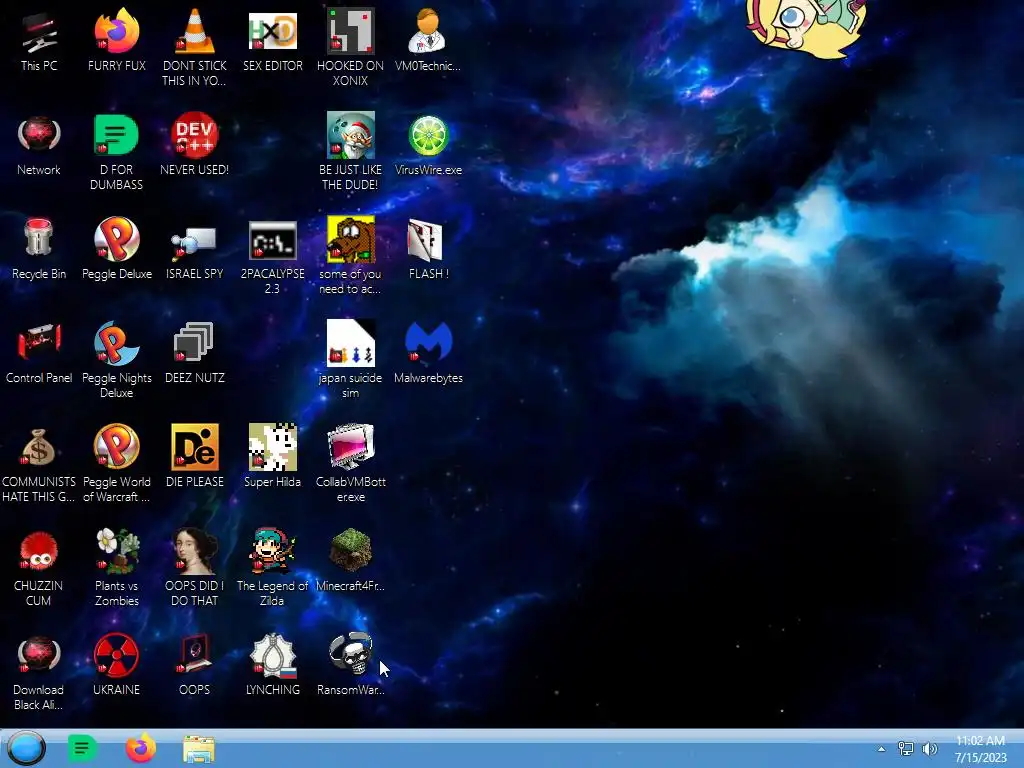Select the LYNCHING noose icon
1024x768 pixels.
coord(272,665)
